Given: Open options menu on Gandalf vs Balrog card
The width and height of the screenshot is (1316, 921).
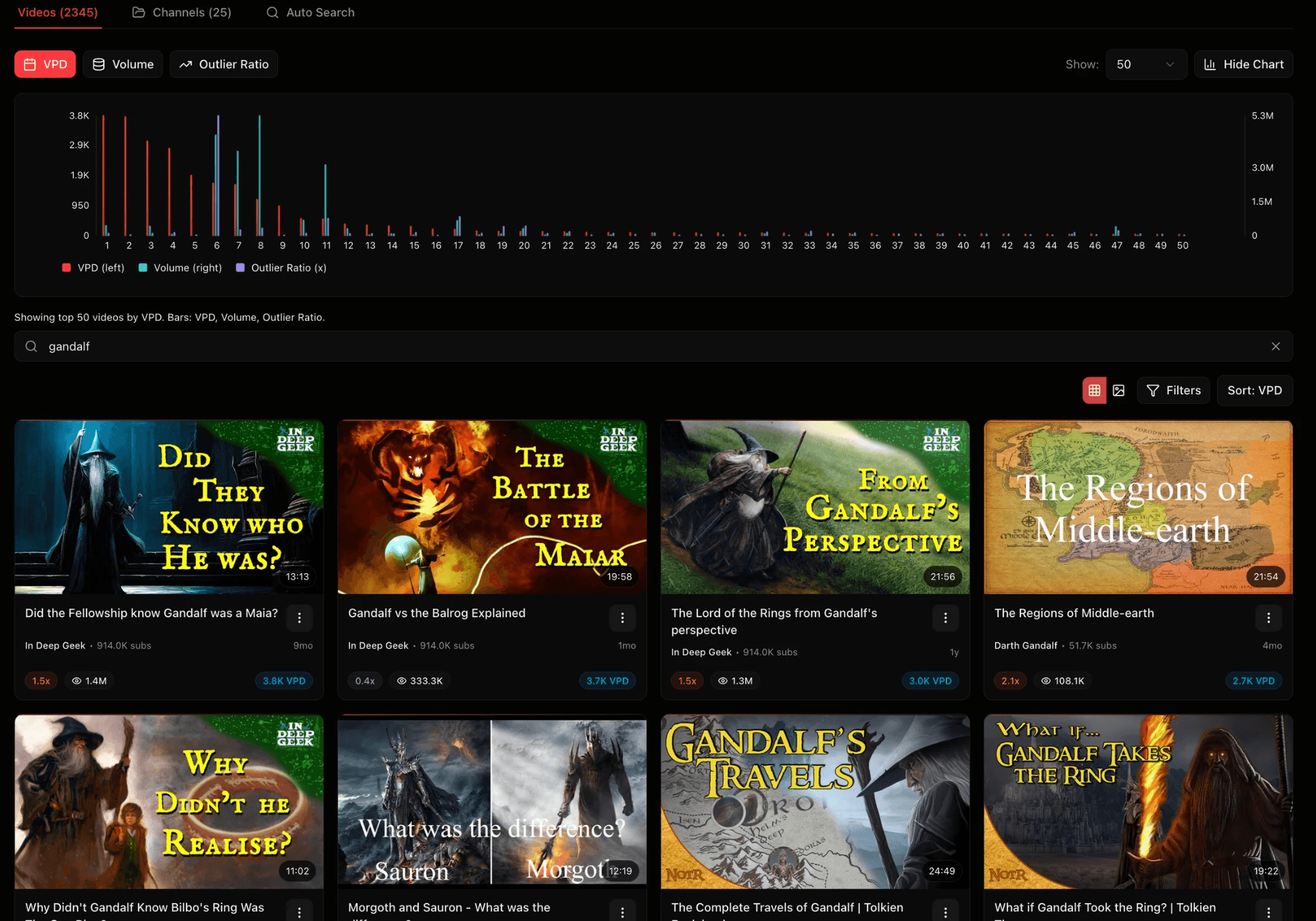Looking at the screenshot, I should click(622, 617).
